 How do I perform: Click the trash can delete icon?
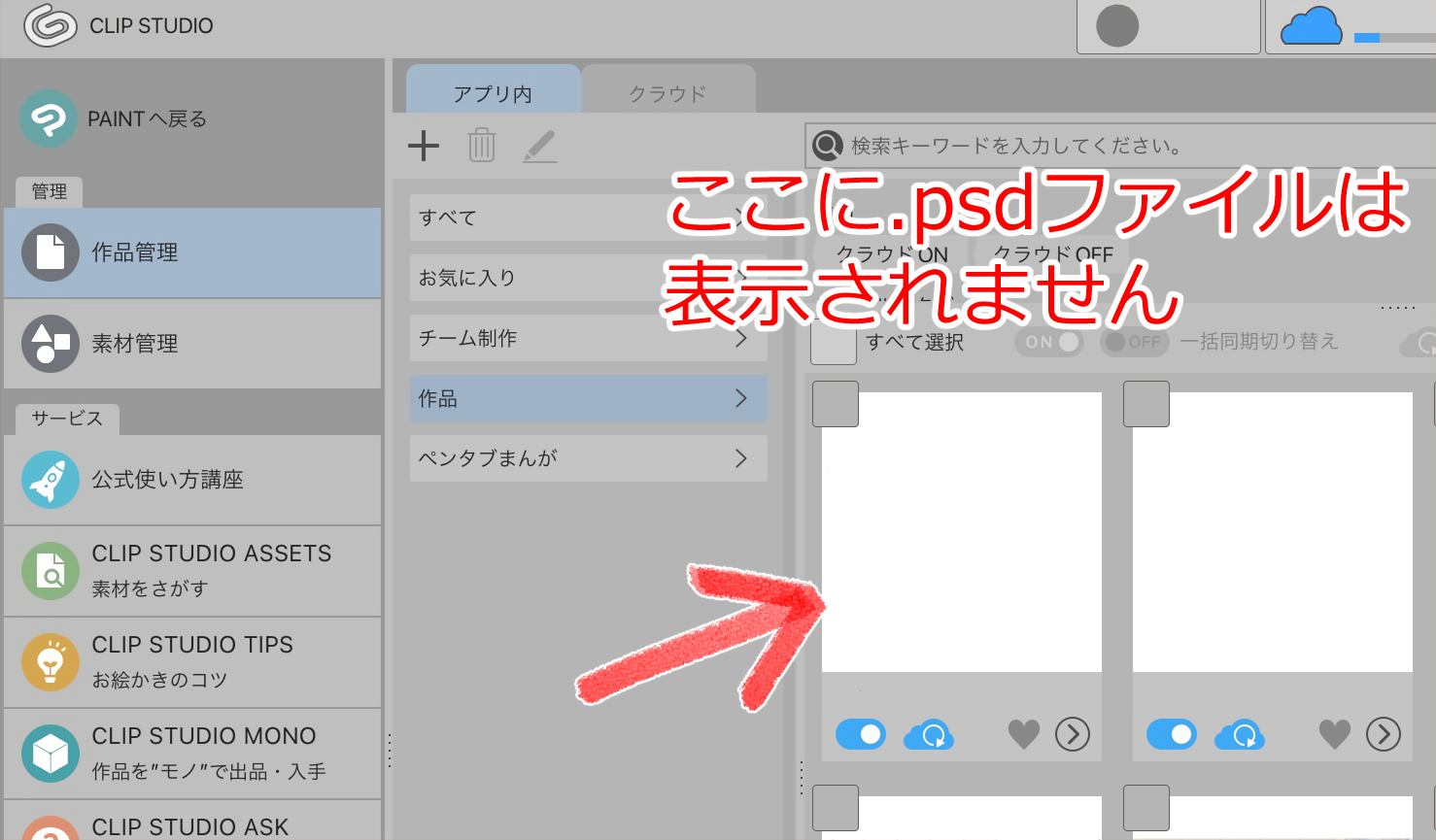click(482, 146)
